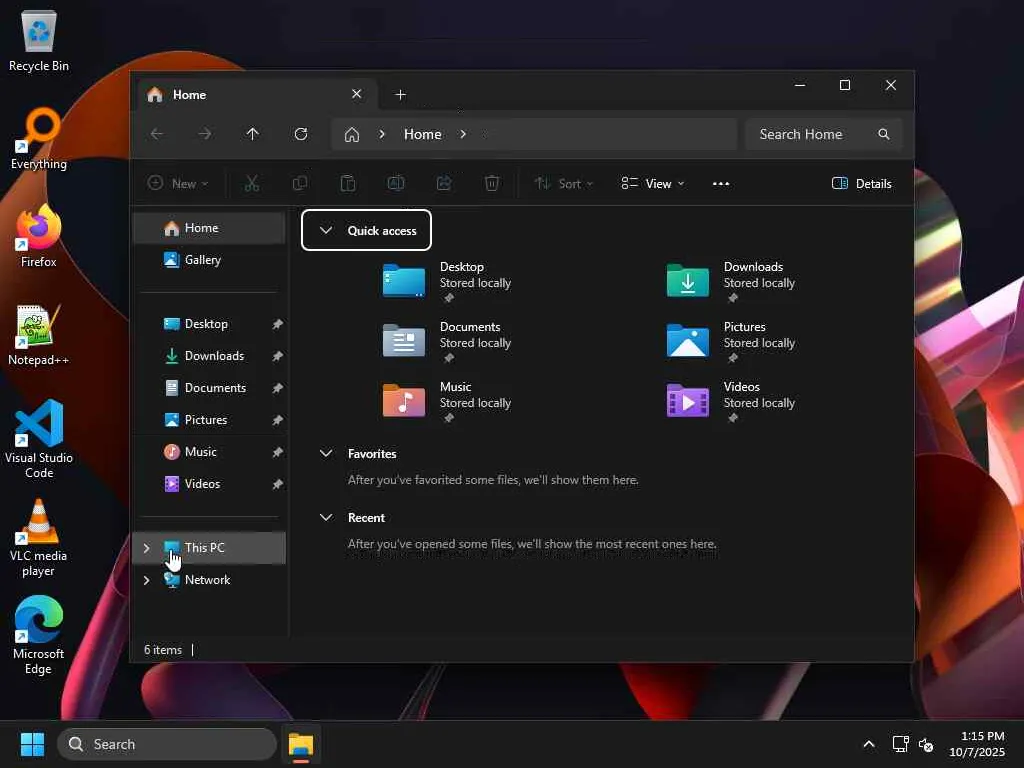The image size is (1024, 768).
Task: Click the Share icon in toolbar
Action: point(444,184)
